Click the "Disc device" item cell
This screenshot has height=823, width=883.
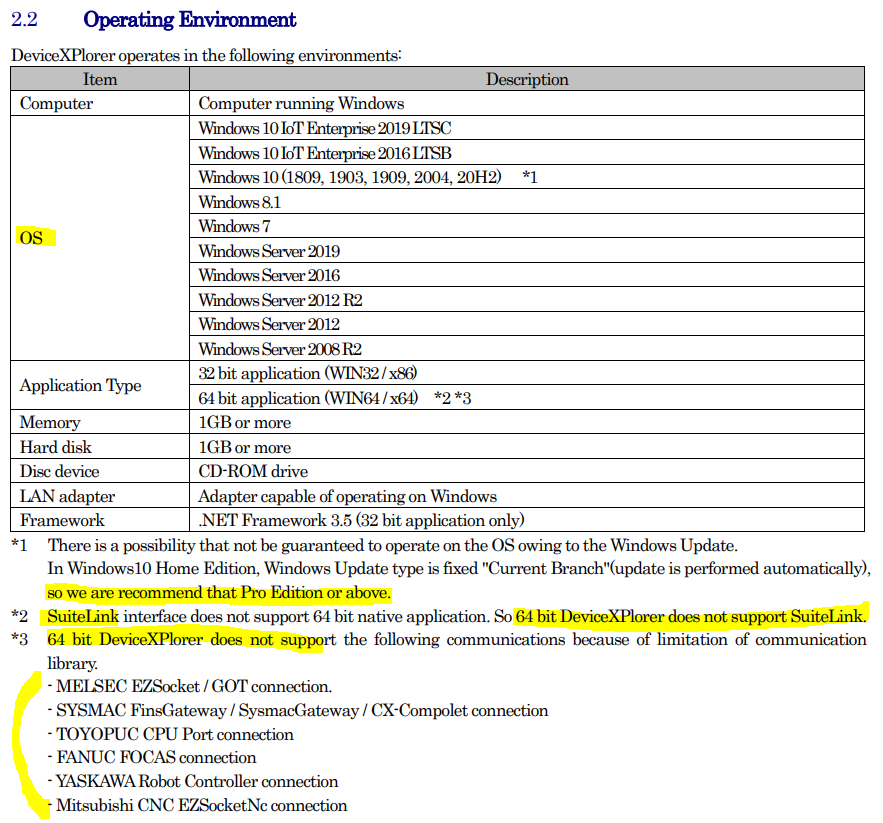[x=100, y=471]
